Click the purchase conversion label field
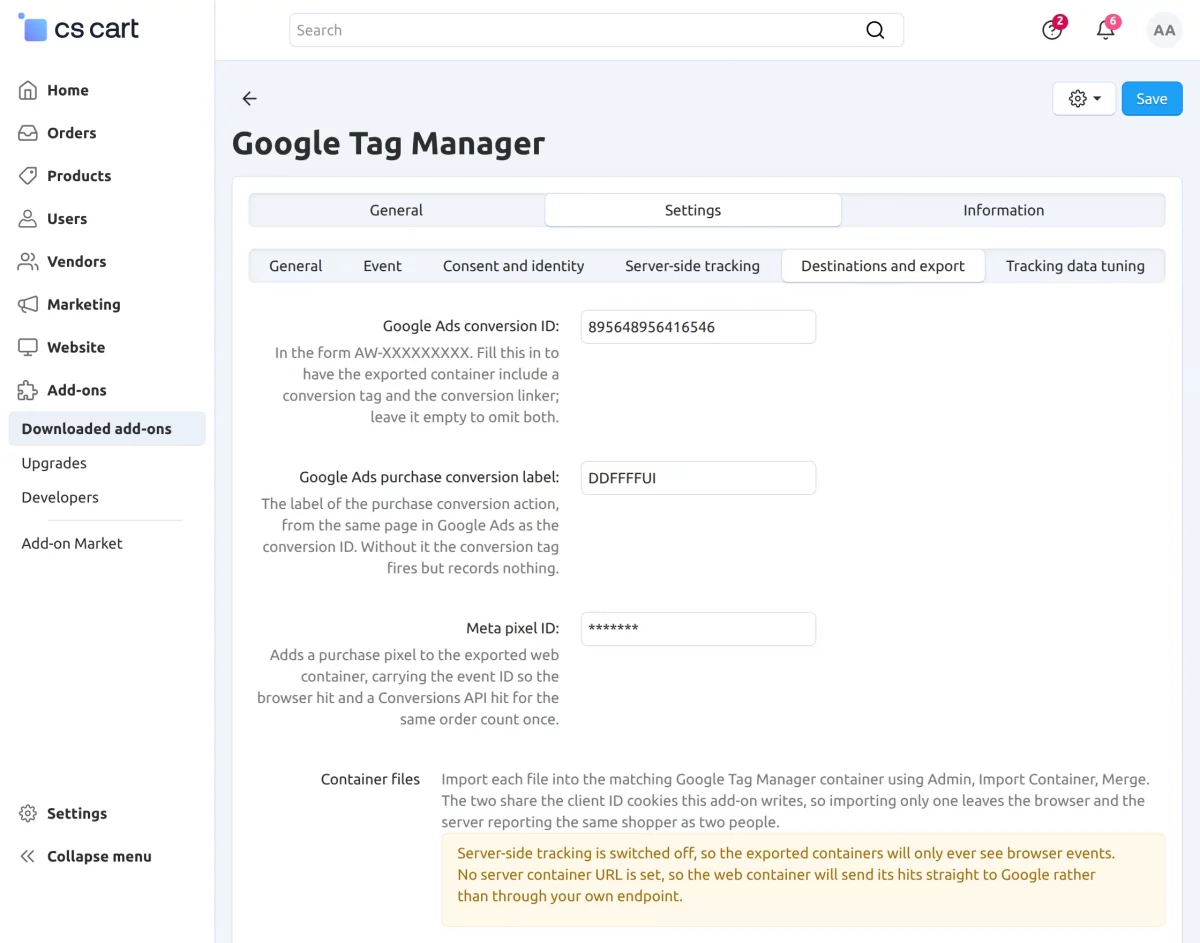 (x=698, y=478)
